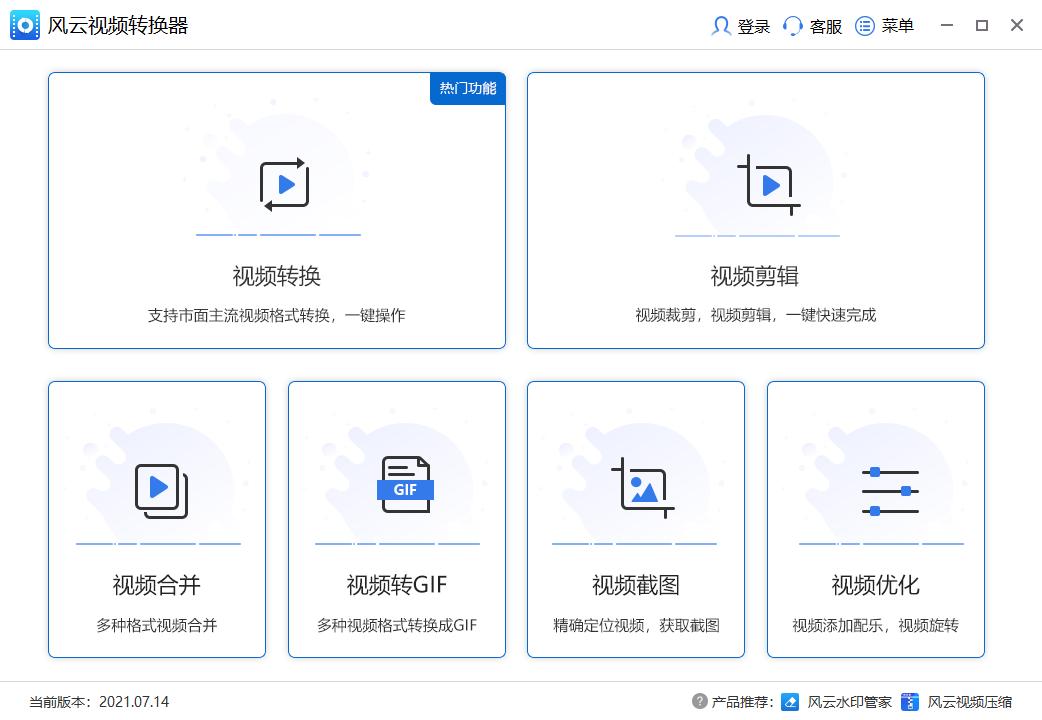This screenshot has height=720, width=1042.
Task: Select the 视频合并 video merge feature
Action: [157, 519]
